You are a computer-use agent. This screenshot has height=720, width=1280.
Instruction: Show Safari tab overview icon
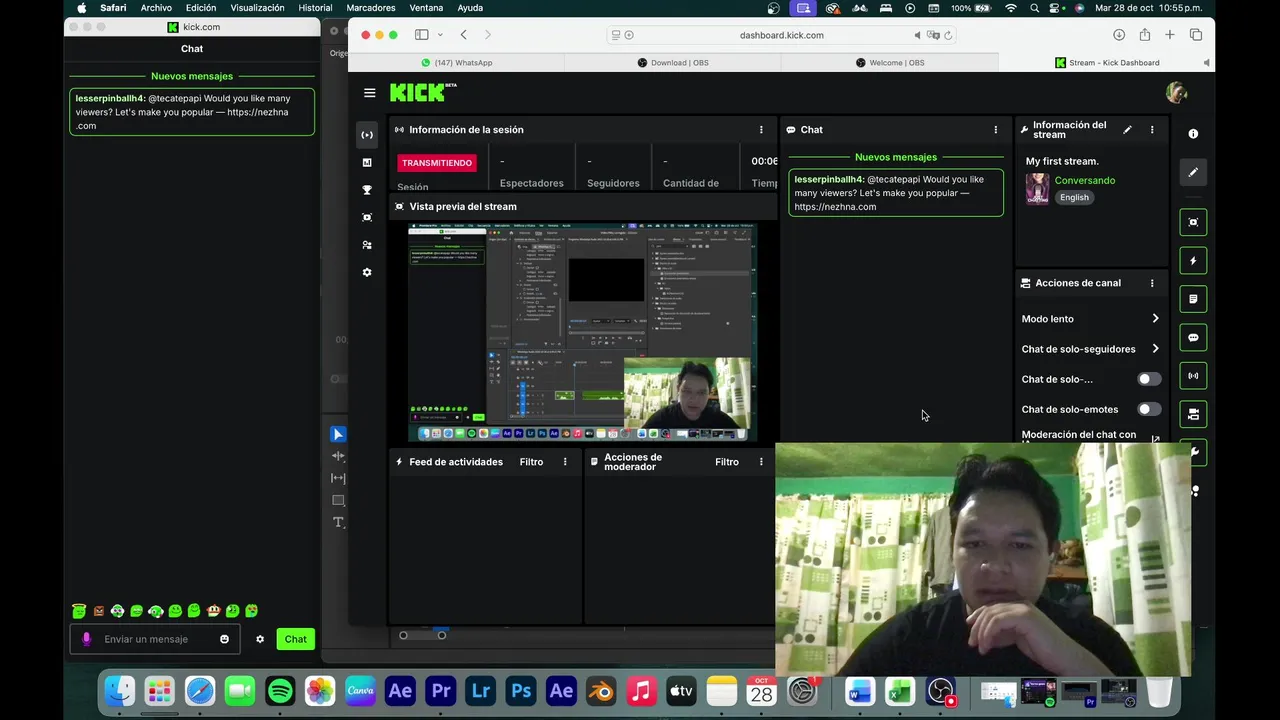(1195, 35)
